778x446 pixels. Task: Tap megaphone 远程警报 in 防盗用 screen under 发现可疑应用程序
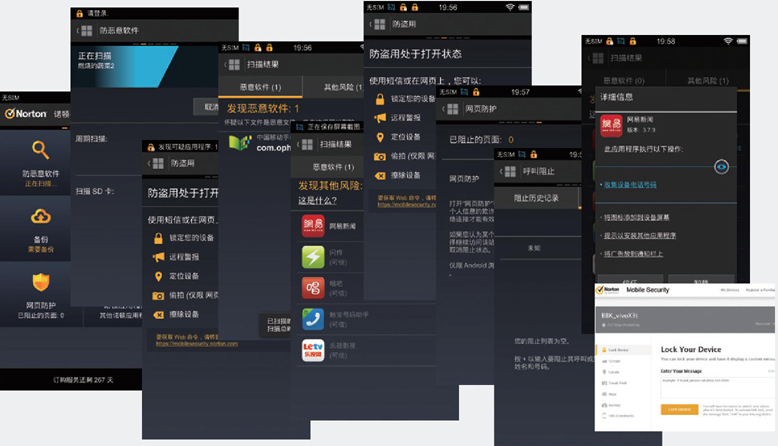tap(158, 257)
